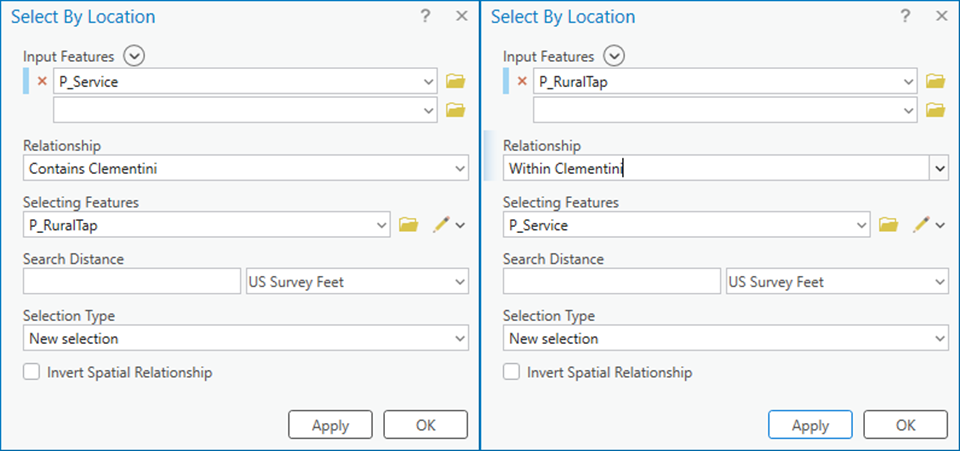Expand Input Features chevron in right dialog
This screenshot has height=451, width=960.
pyautogui.click(x=615, y=56)
